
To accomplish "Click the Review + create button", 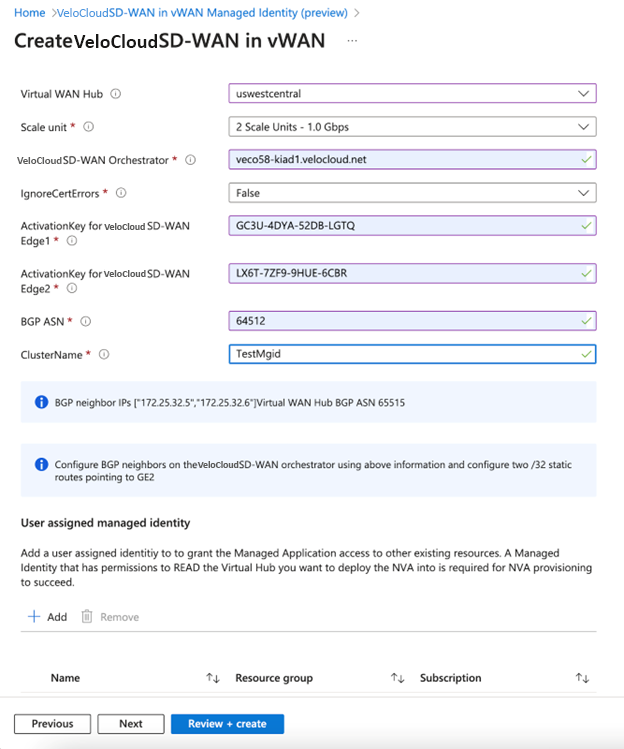I will click(x=227, y=724).
